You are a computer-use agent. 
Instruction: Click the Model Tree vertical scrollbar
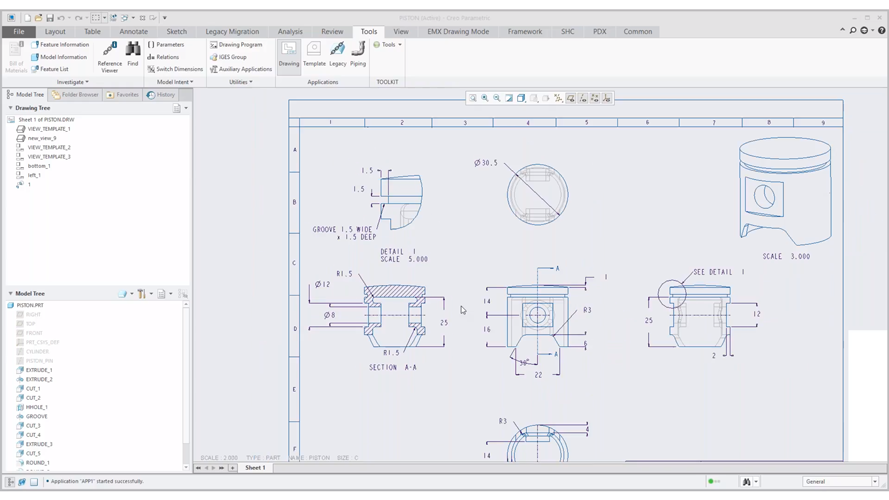pos(186,380)
